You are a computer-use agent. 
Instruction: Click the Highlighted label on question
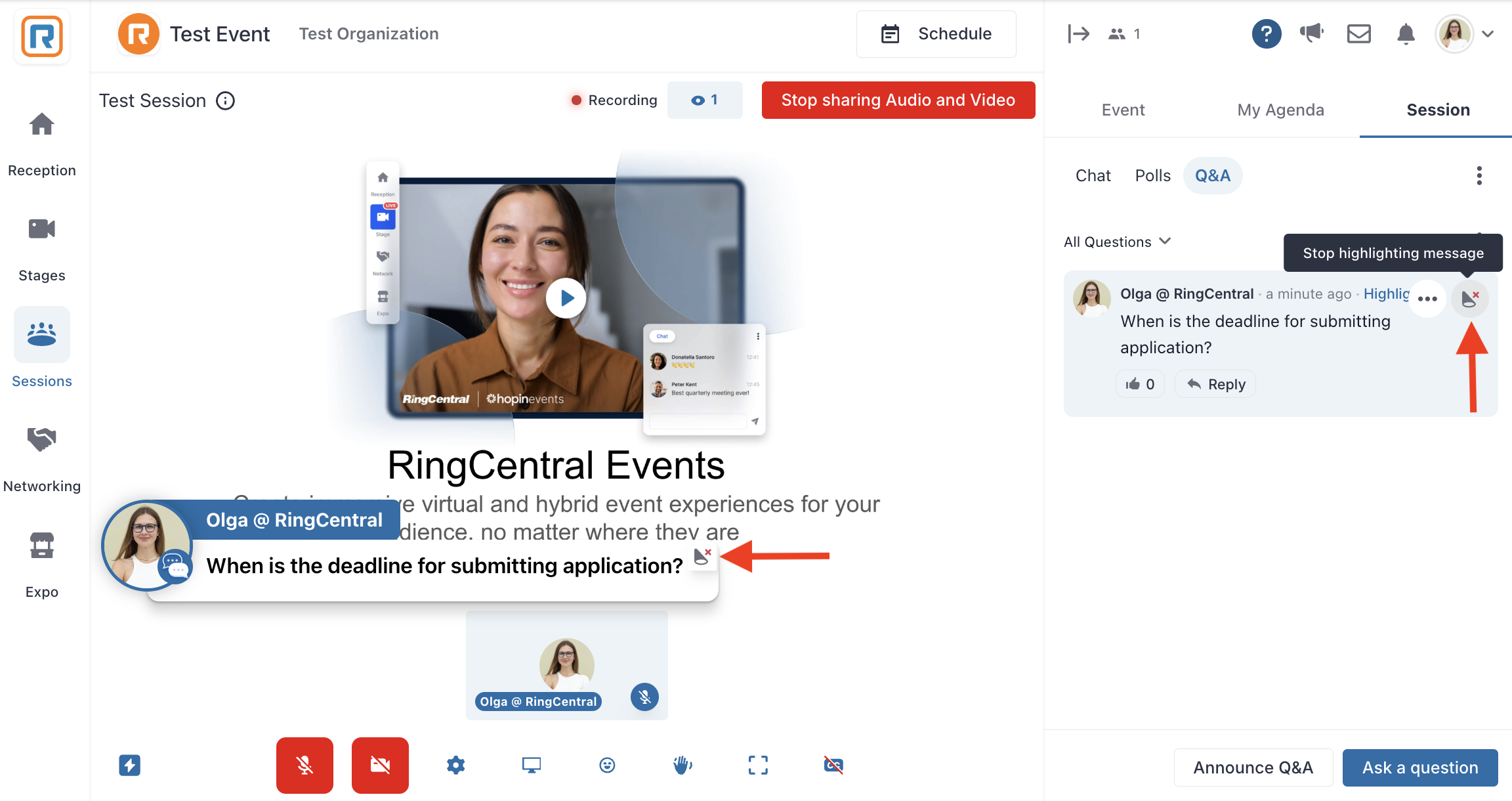pyautogui.click(x=1386, y=293)
